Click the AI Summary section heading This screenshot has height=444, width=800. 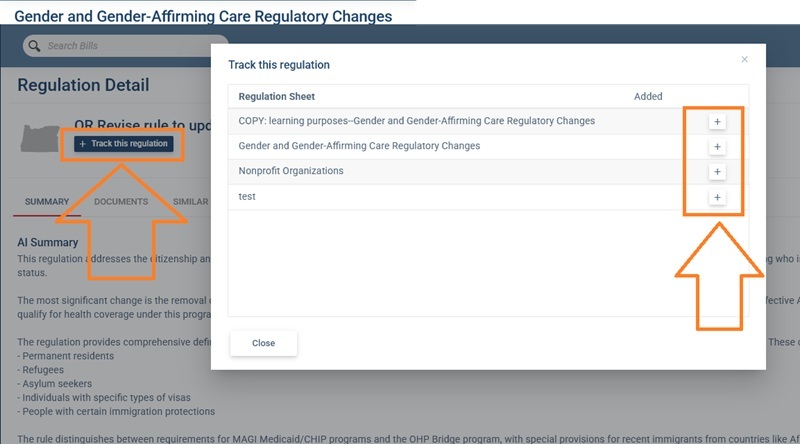49,243
